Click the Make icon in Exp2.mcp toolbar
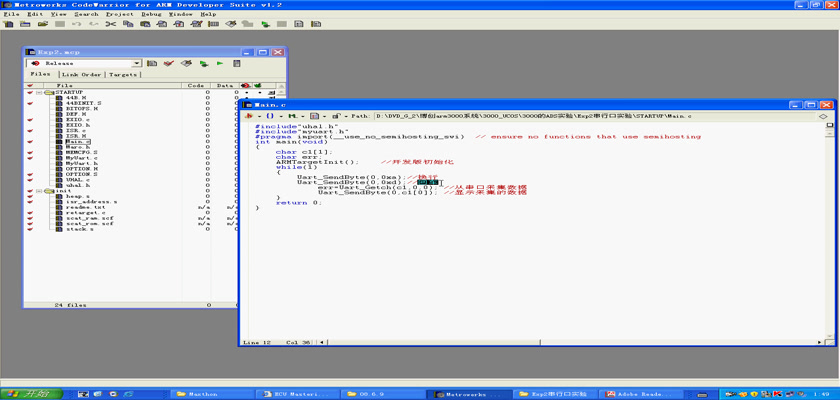The height and width of the screenshot is (400, 840). pyautogui.click(x=186, y=63)
